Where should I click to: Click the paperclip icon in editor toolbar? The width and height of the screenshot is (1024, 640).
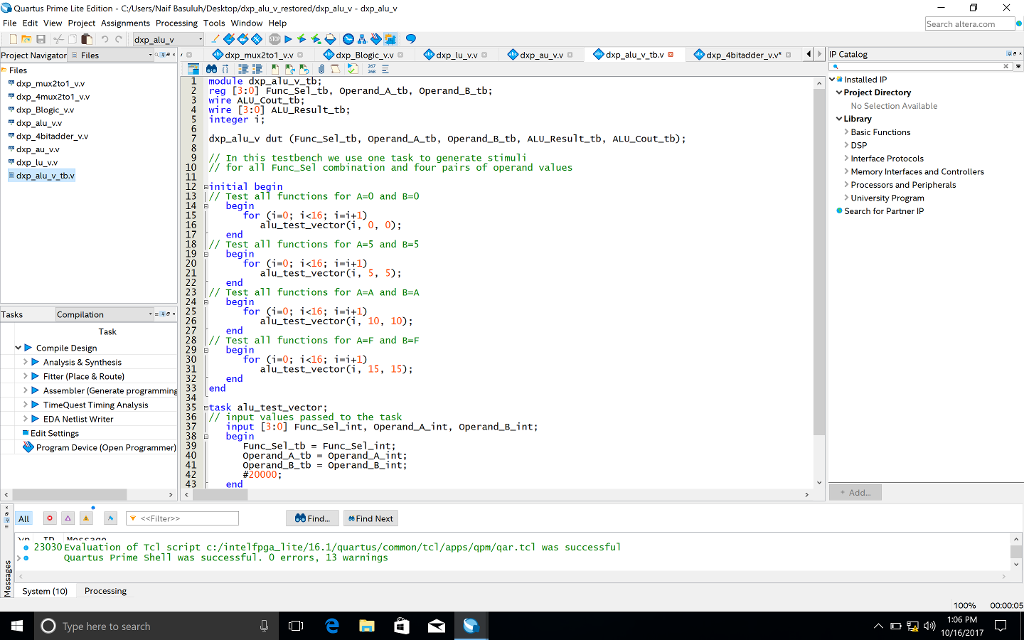click(321, 69)
